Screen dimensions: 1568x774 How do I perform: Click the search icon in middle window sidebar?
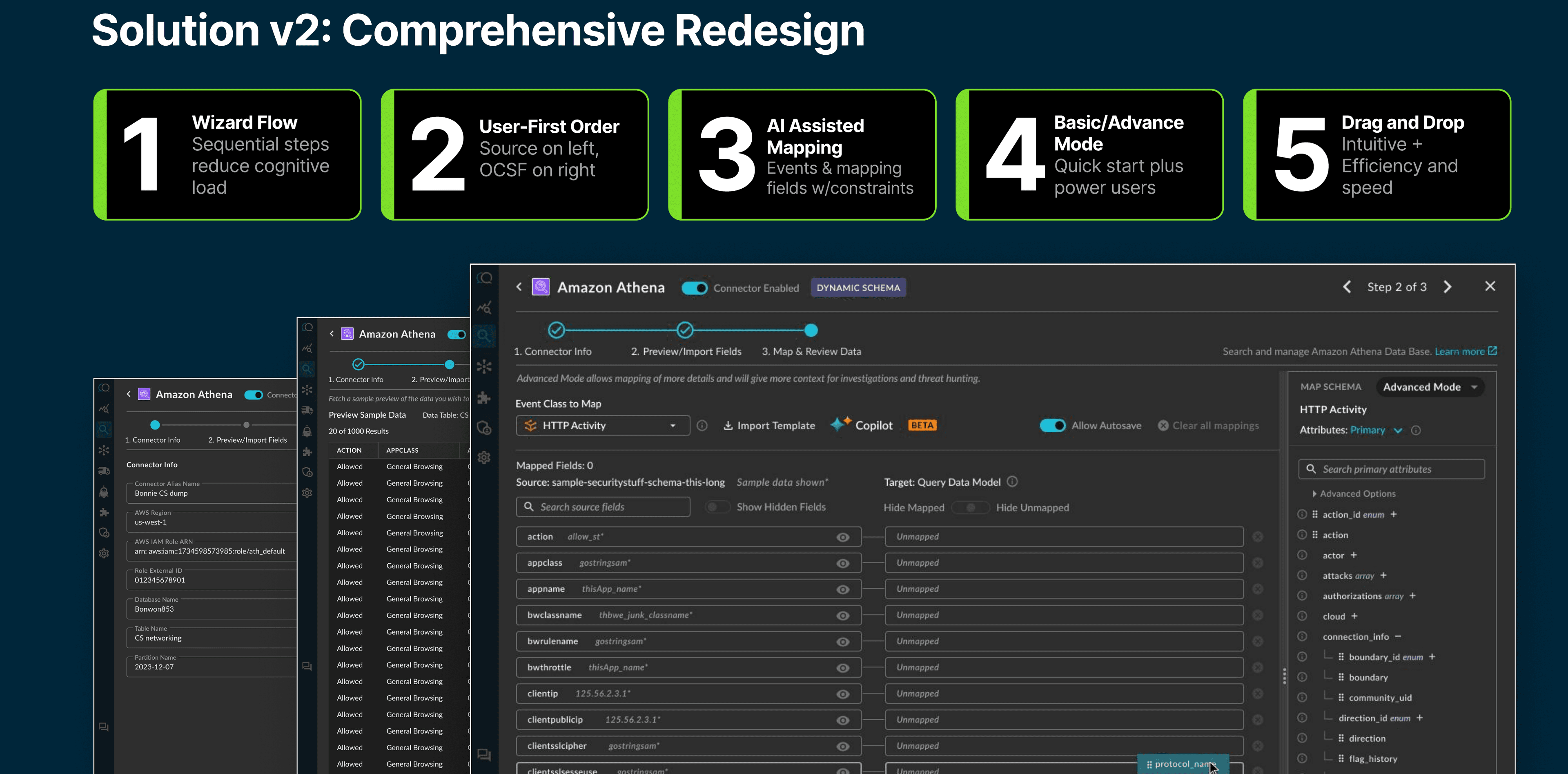point(307,369)
